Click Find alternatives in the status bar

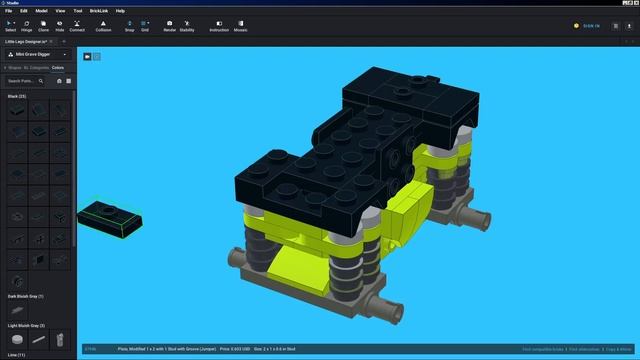(x=584, y=349)
